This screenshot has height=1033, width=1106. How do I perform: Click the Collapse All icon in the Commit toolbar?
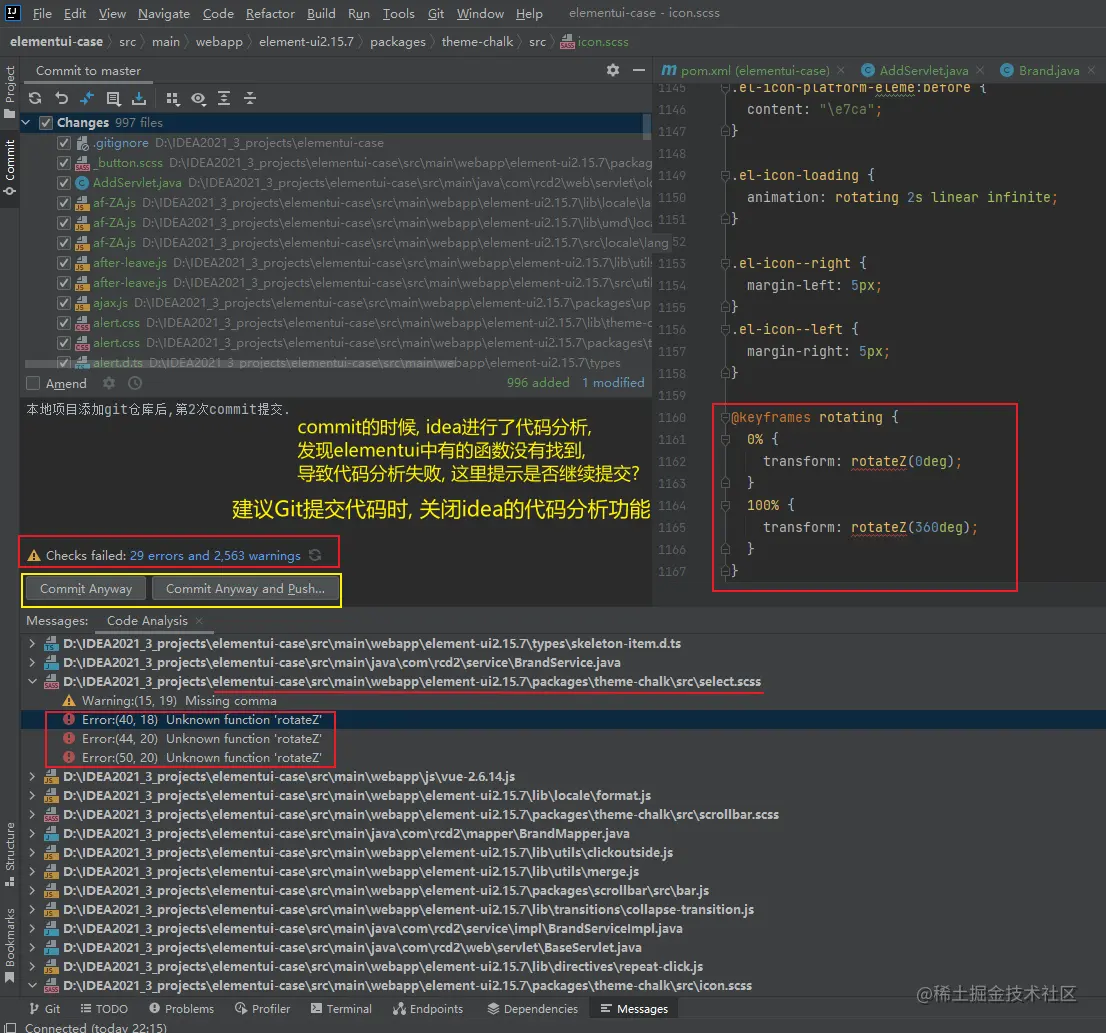coord(250,99)
